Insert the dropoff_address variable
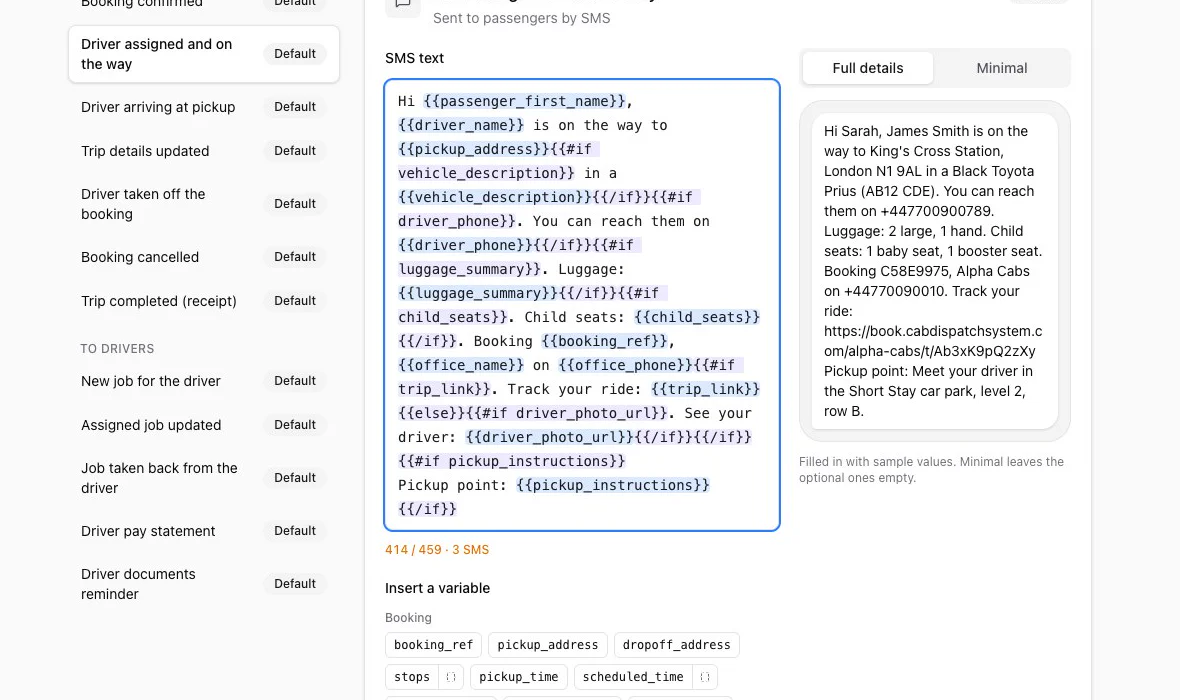 click(x=677, y=645)
